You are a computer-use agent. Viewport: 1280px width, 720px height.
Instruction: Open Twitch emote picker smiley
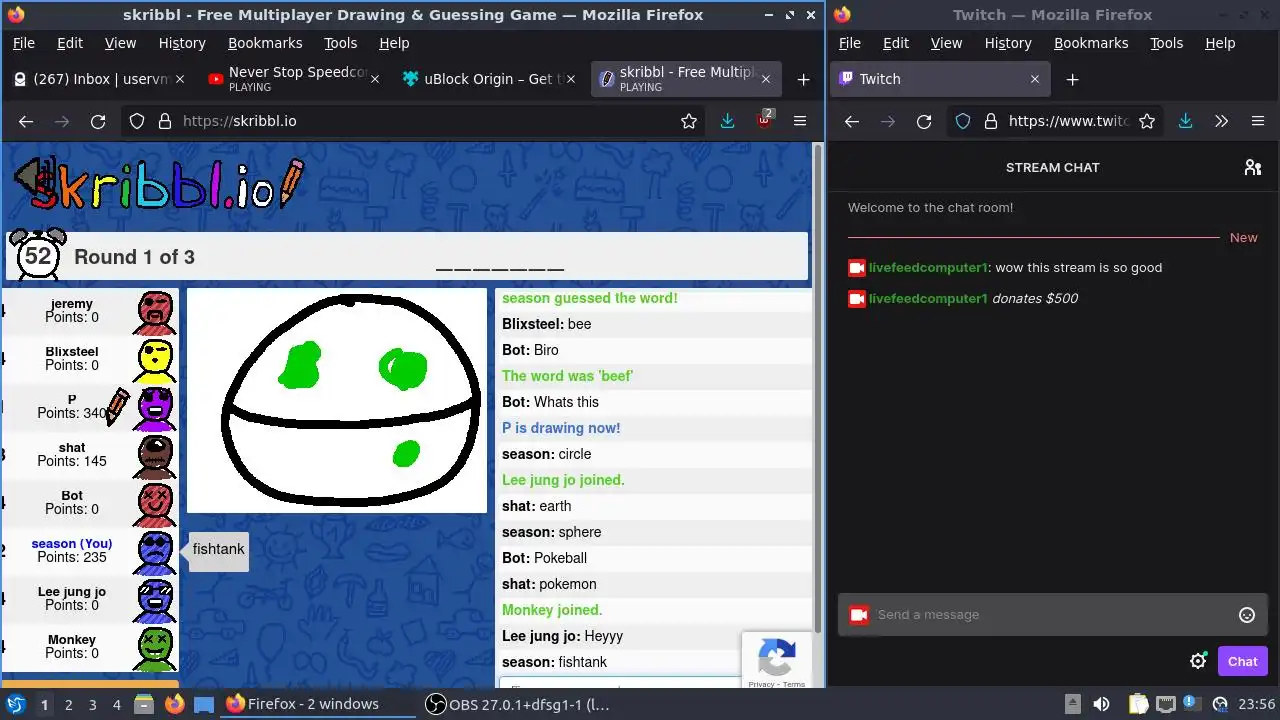click(x=1247, y=615)
